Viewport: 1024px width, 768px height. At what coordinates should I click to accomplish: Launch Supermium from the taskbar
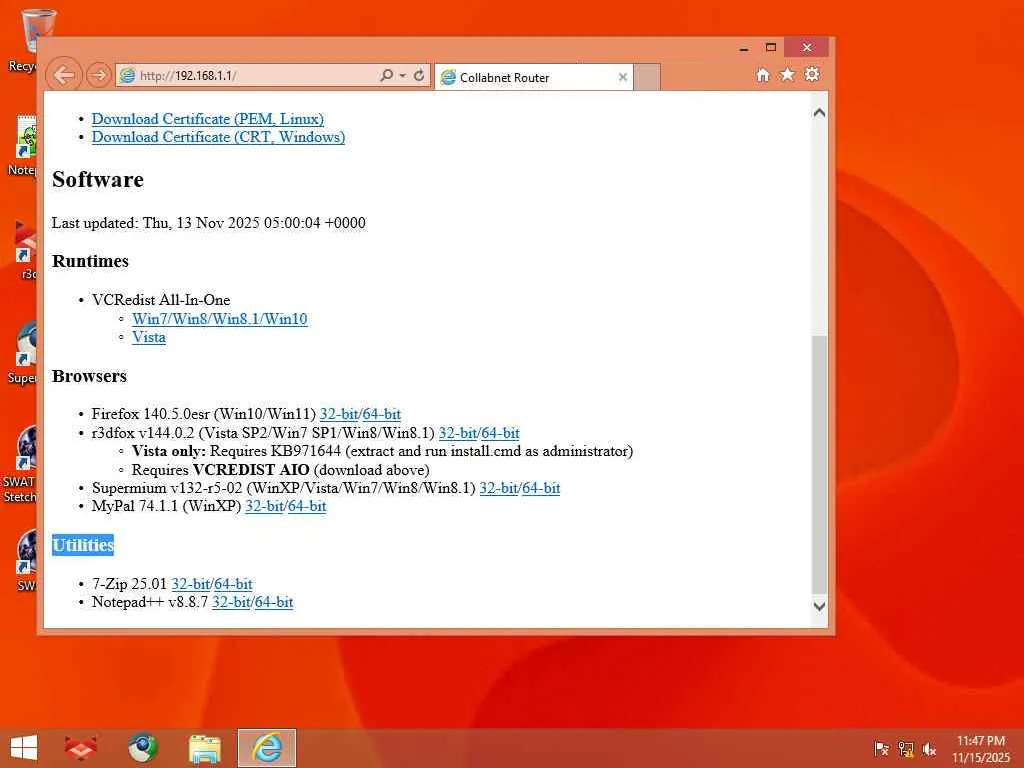tap(142, 748)
